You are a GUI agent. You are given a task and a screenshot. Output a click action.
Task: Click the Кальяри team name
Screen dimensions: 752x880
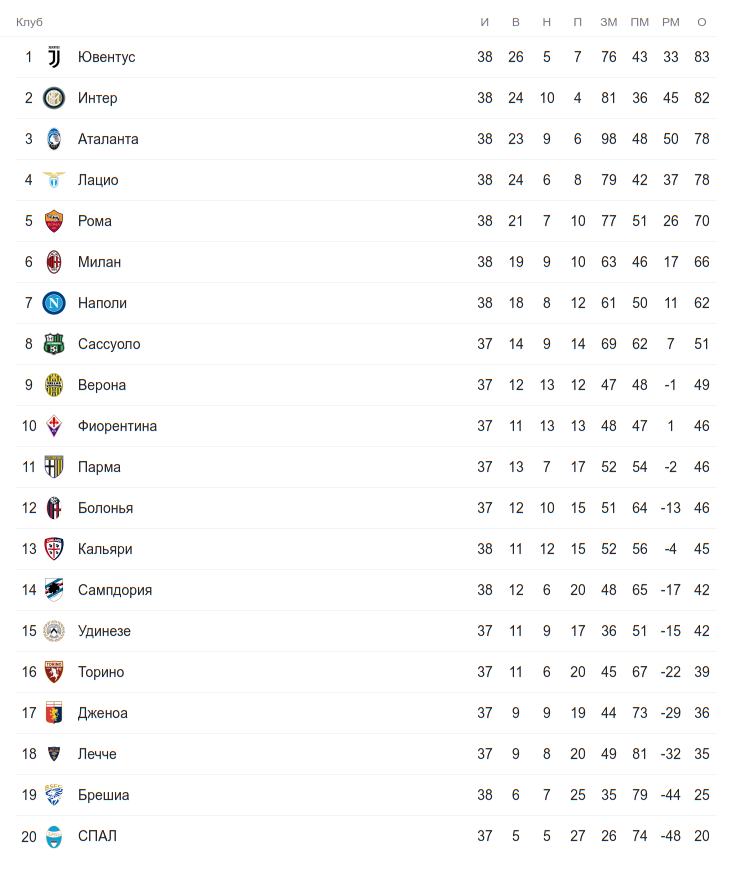tap(105, 549)
